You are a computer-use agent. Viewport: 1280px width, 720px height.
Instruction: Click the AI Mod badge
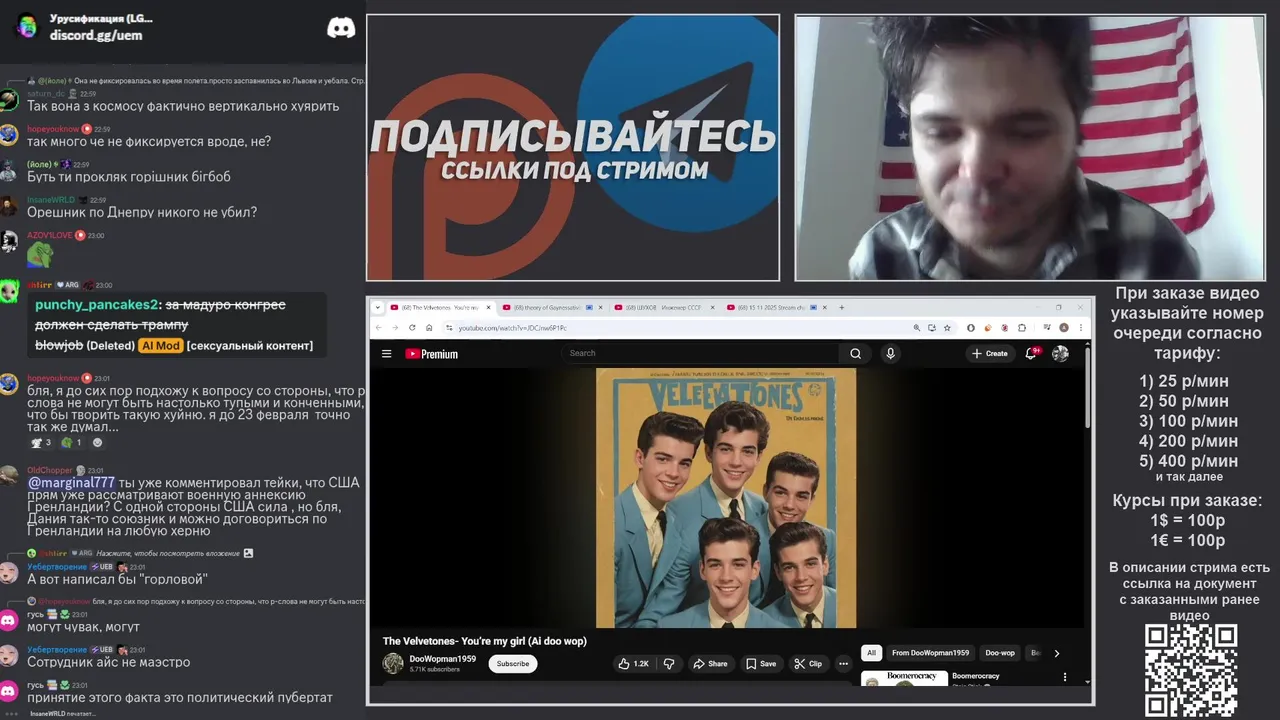pos(160,346)
